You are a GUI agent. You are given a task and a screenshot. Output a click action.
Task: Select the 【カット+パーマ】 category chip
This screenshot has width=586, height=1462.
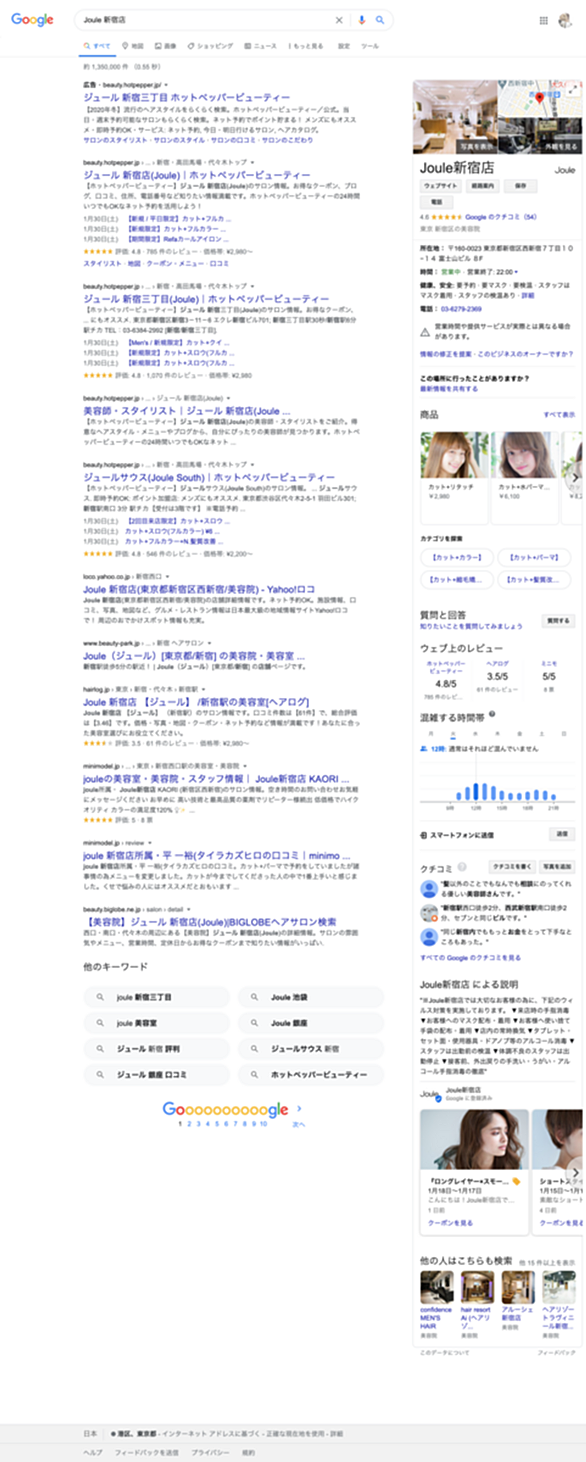click(x=534, y=557)
